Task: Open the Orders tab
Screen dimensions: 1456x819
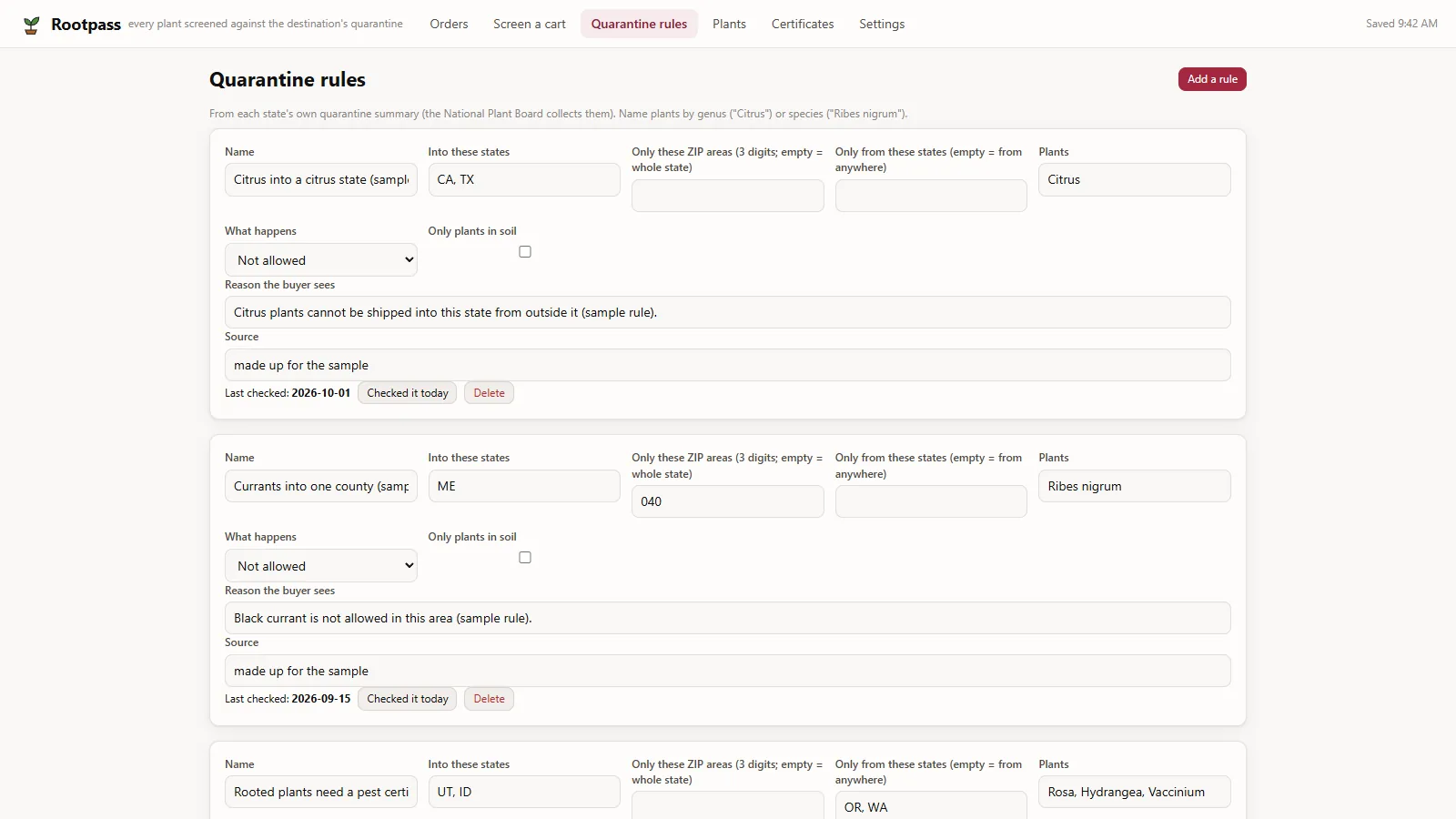Action: click(449, 24)
